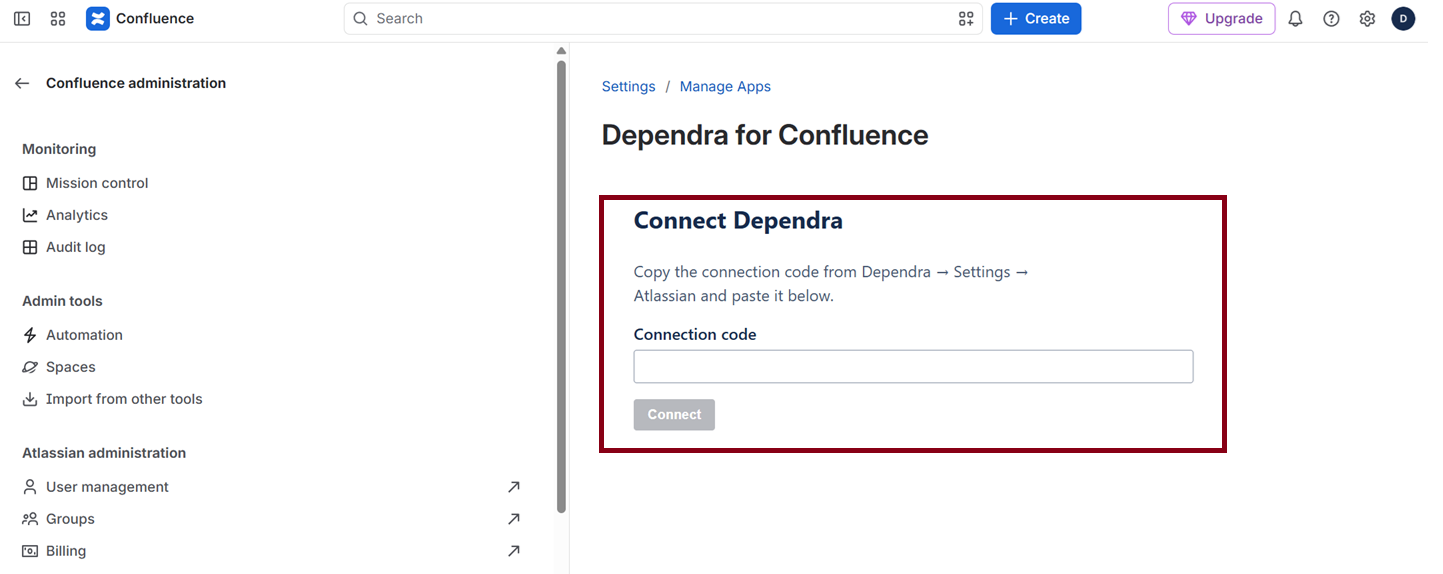Click the Admin tools section label
This screenshot has height=574, width=1443.
click(62, 301)
